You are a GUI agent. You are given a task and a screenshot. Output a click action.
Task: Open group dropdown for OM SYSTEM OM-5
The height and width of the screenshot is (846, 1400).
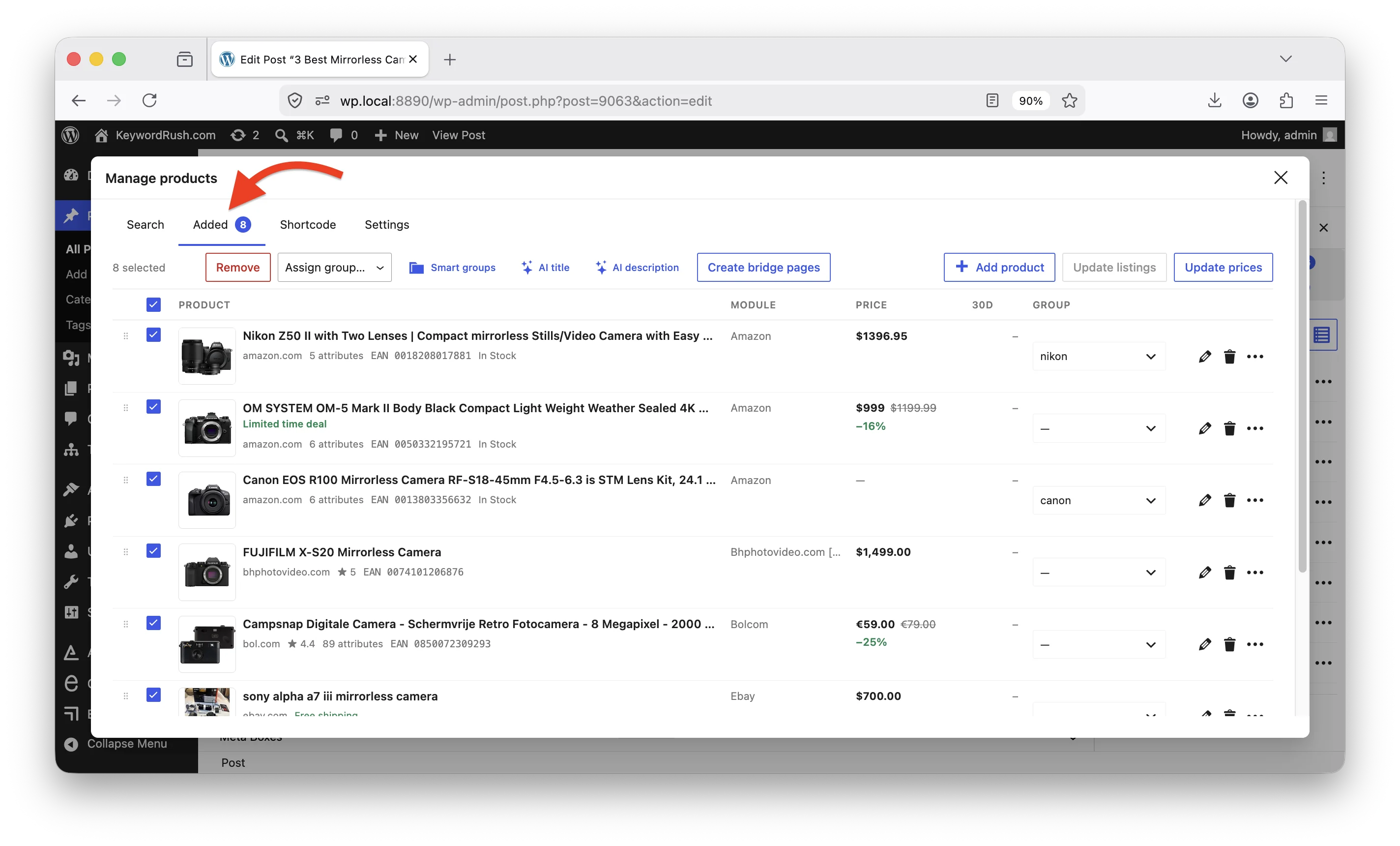tap(1099, 428)
